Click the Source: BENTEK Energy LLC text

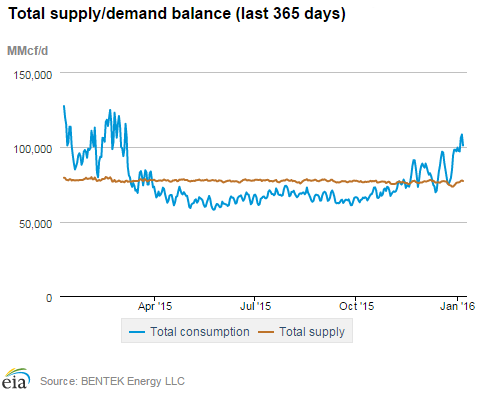112,381
